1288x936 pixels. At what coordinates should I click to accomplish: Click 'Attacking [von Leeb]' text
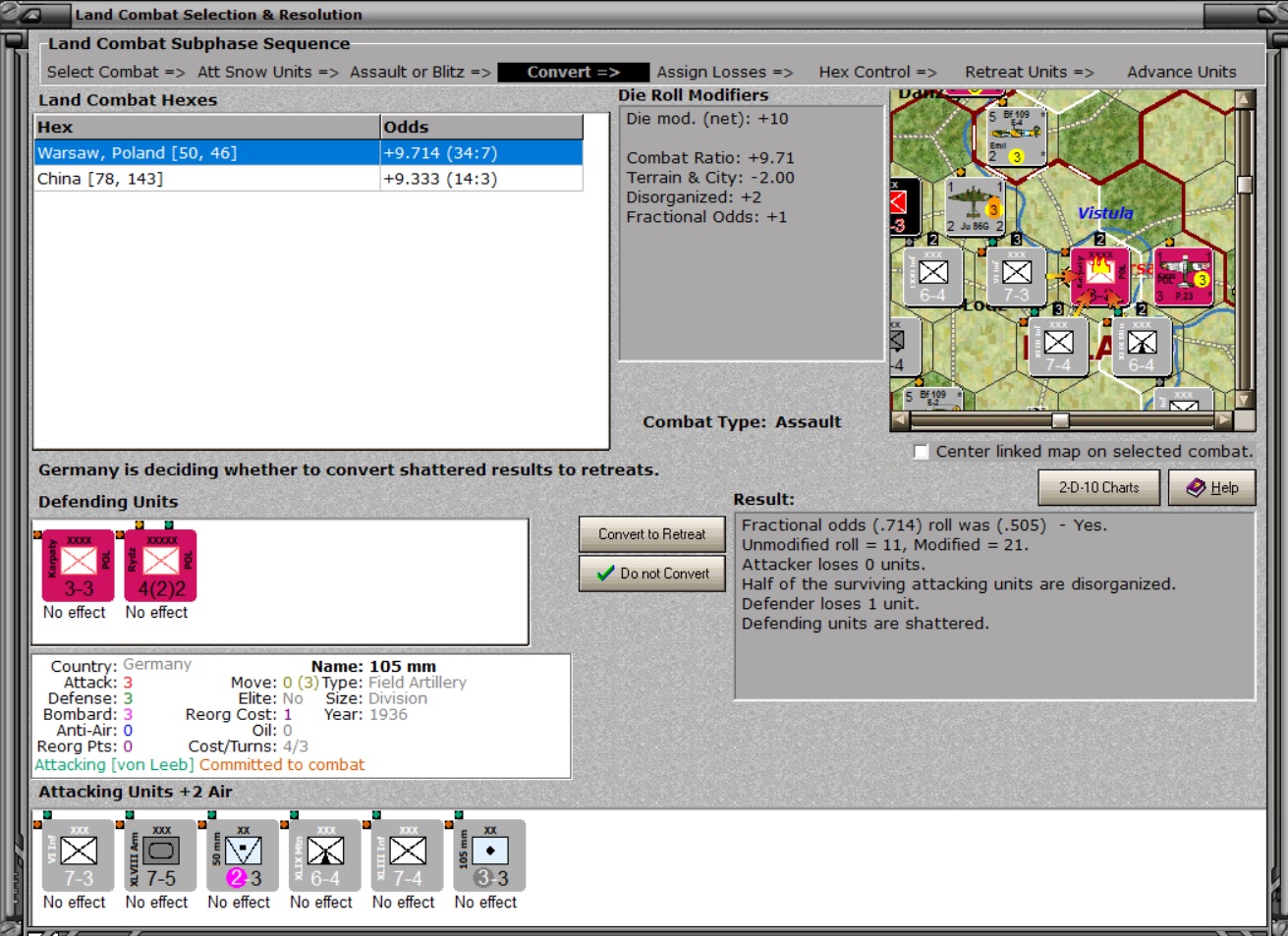tap(114, 765)
